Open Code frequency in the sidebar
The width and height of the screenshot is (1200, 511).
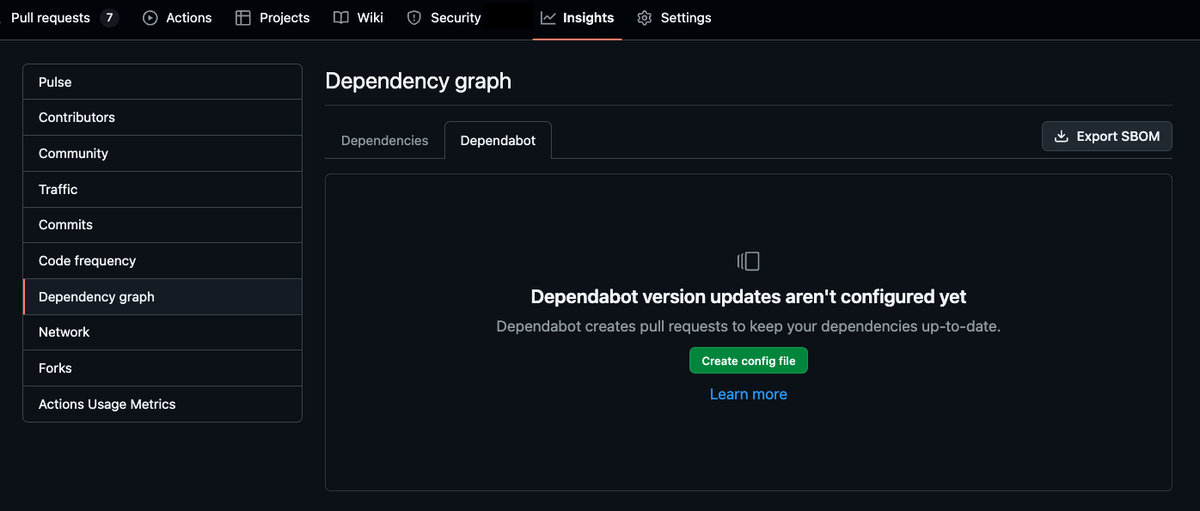(162, 261)
